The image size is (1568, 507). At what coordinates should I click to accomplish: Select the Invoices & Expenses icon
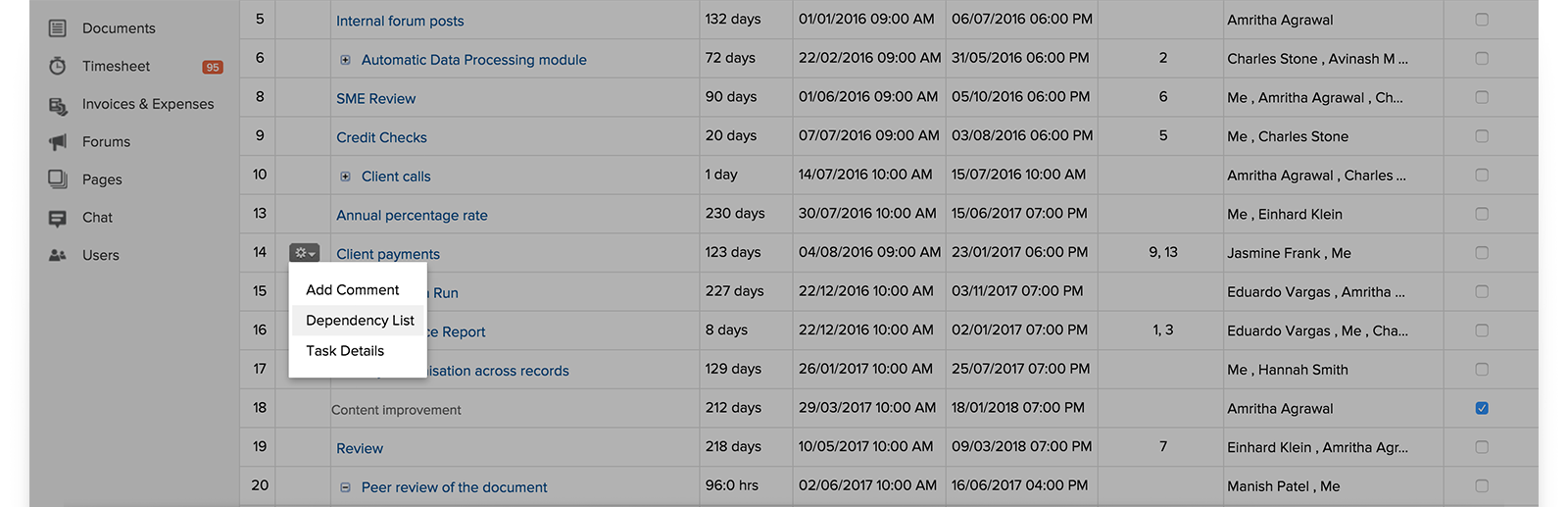point(58,105)
